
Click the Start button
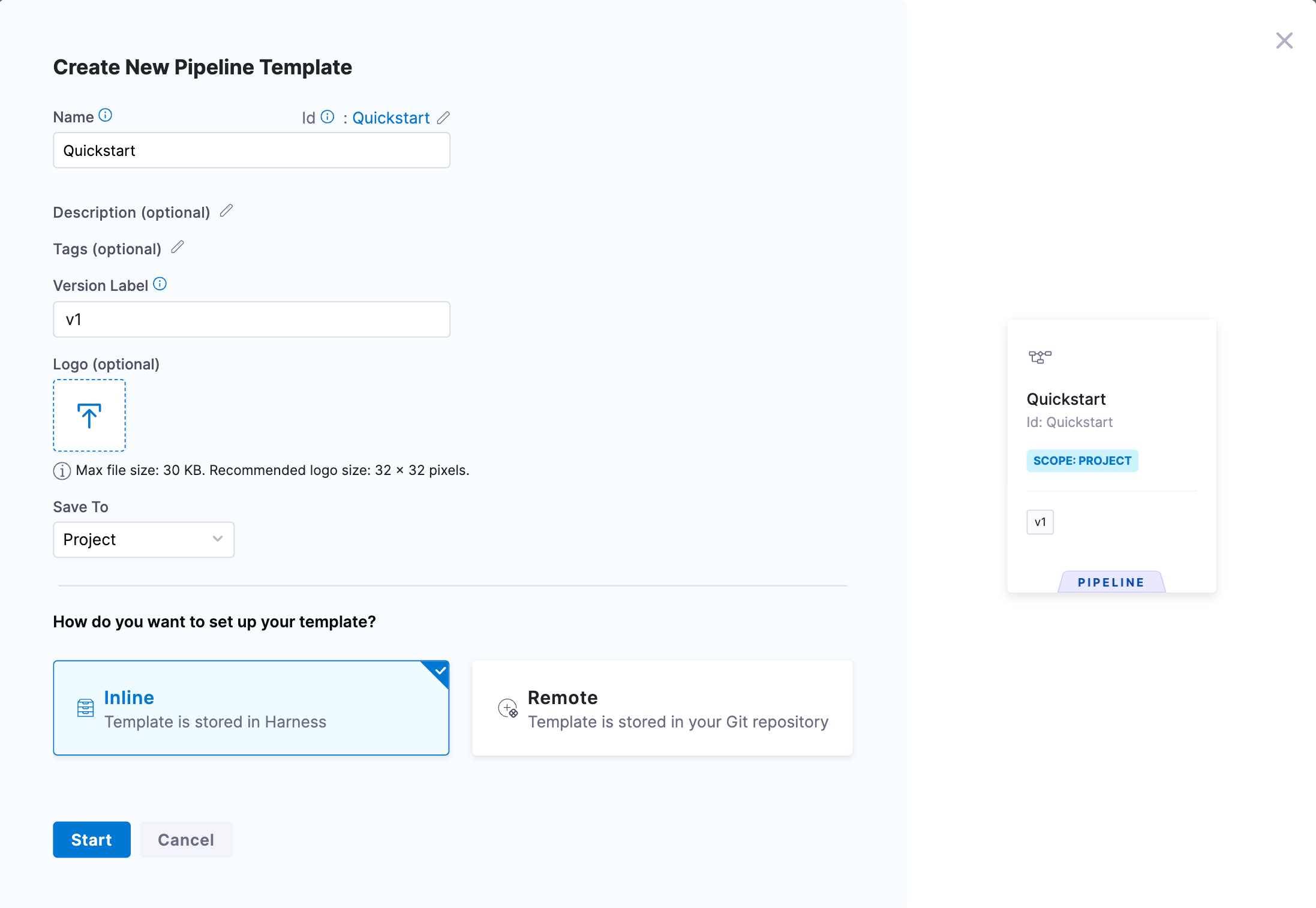[92, 840]
